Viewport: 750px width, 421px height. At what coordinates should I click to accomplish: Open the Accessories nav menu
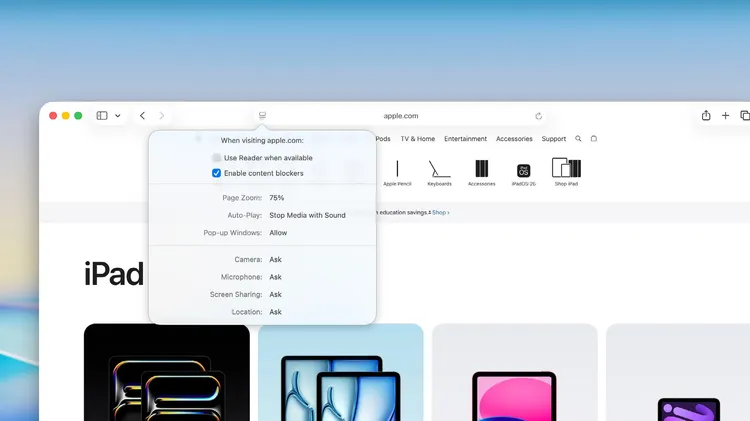(514, 139)
